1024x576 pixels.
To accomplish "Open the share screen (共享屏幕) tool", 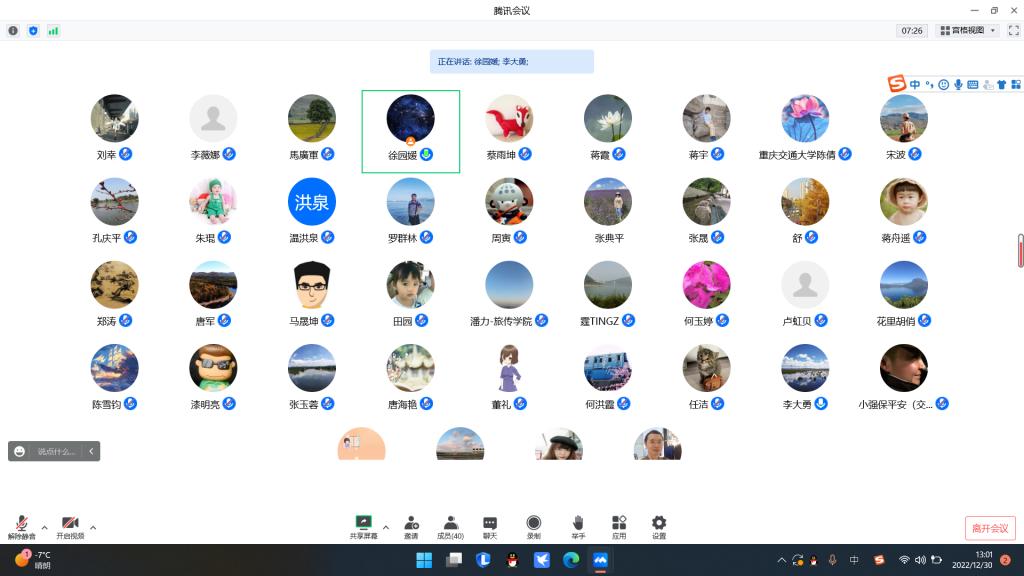I will coord(364,526).
